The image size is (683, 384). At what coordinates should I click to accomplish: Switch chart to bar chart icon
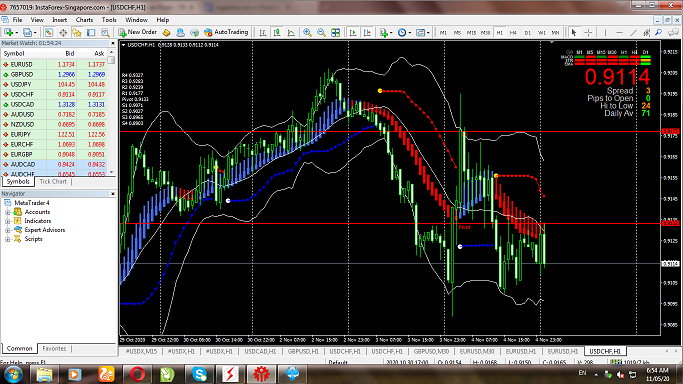tap(263, 32)
